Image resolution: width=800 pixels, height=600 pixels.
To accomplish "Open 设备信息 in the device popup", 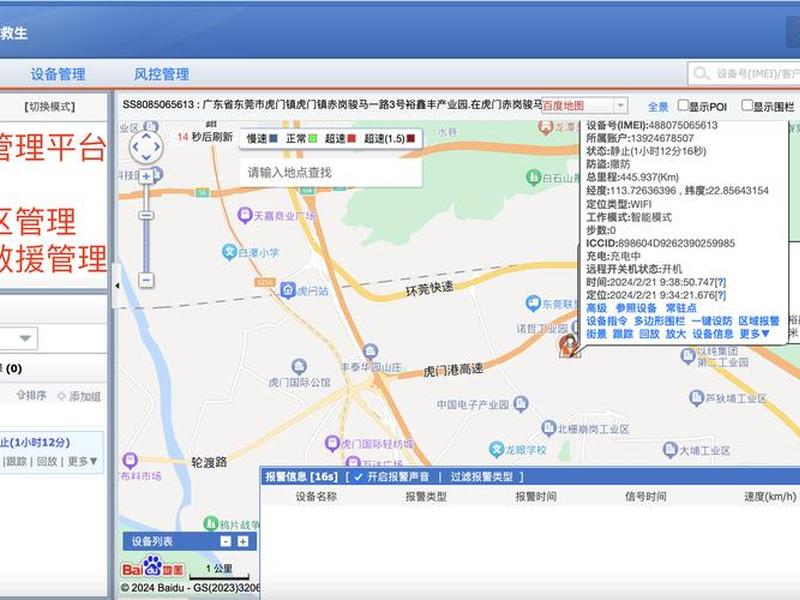I will pos(712,334).
